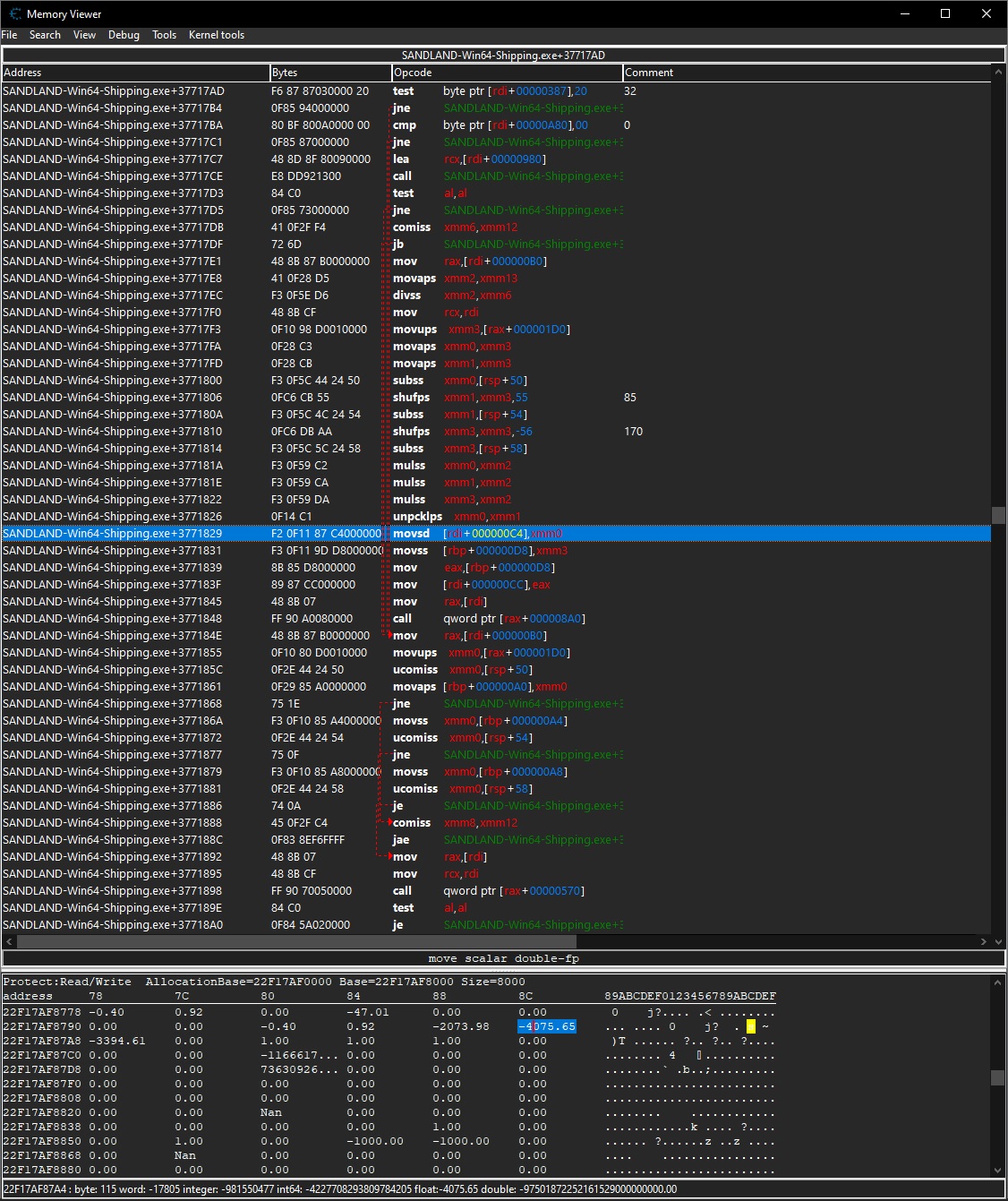Open the View menu

point(84,35)
